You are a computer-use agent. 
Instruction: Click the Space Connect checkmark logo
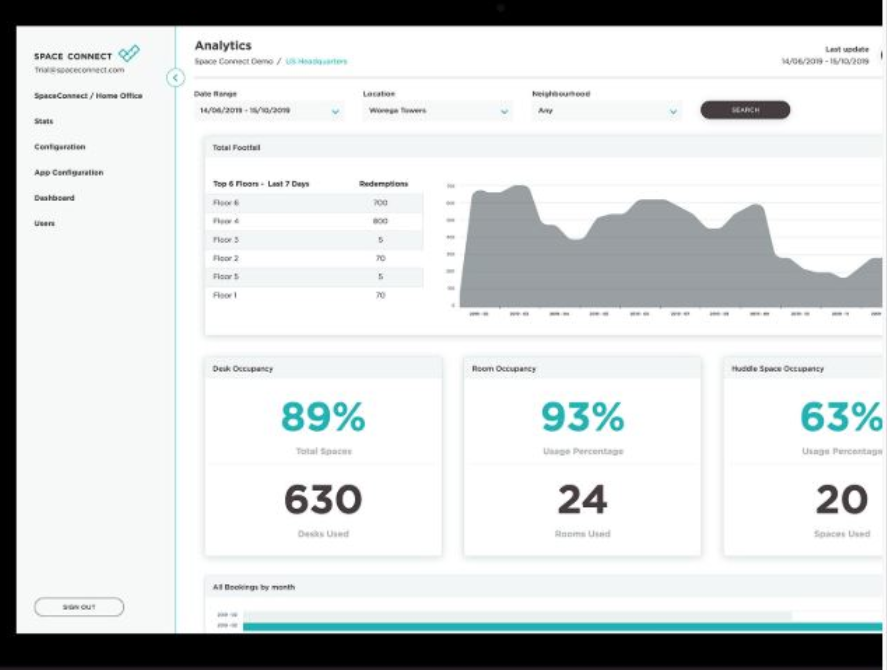pos(129,53)
